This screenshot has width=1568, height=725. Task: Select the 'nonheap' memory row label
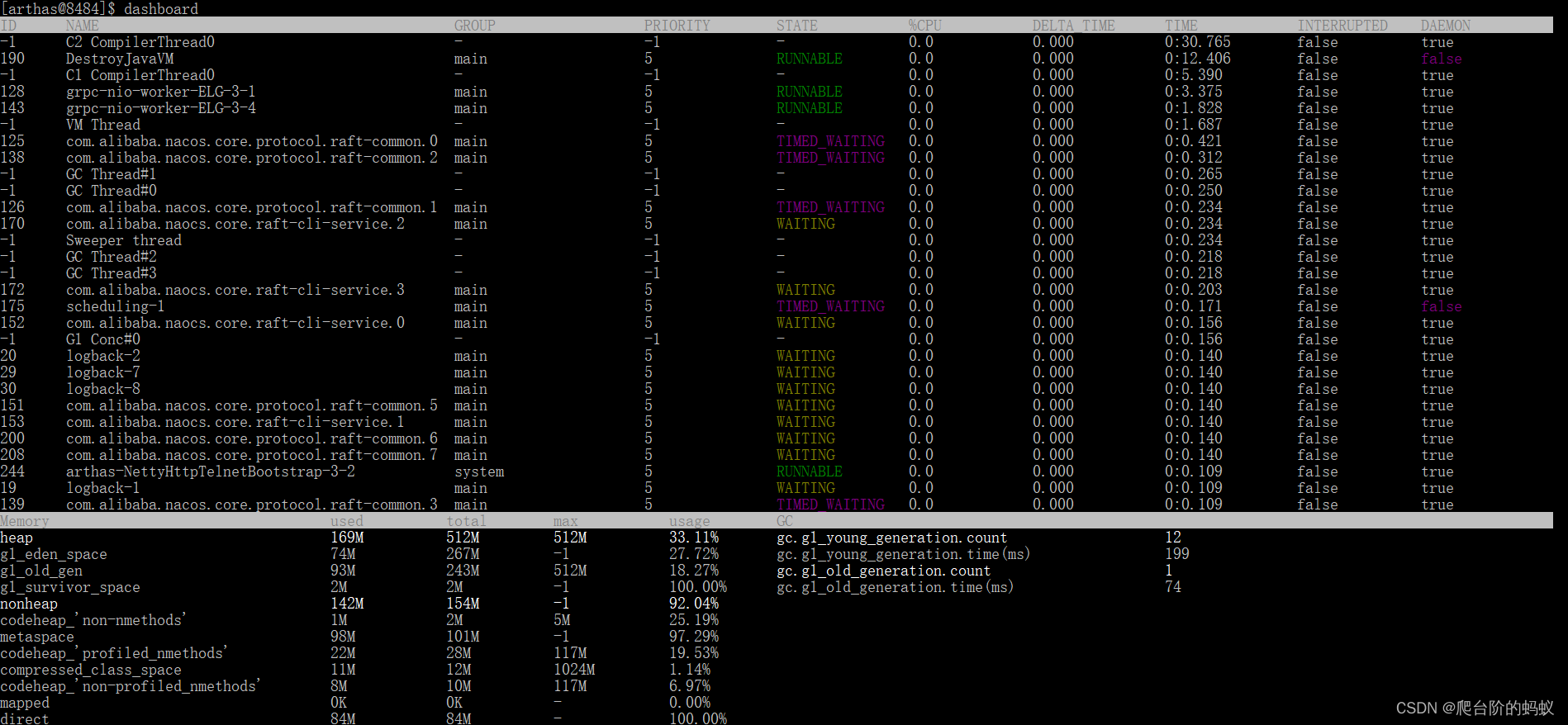[29, 604]
